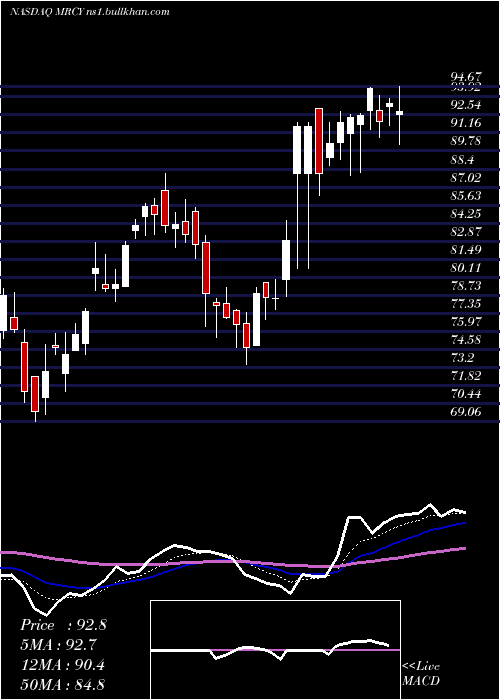Click the 81.49 price axis label
Screen dimensions: 500x700
(x=466, y=250)
